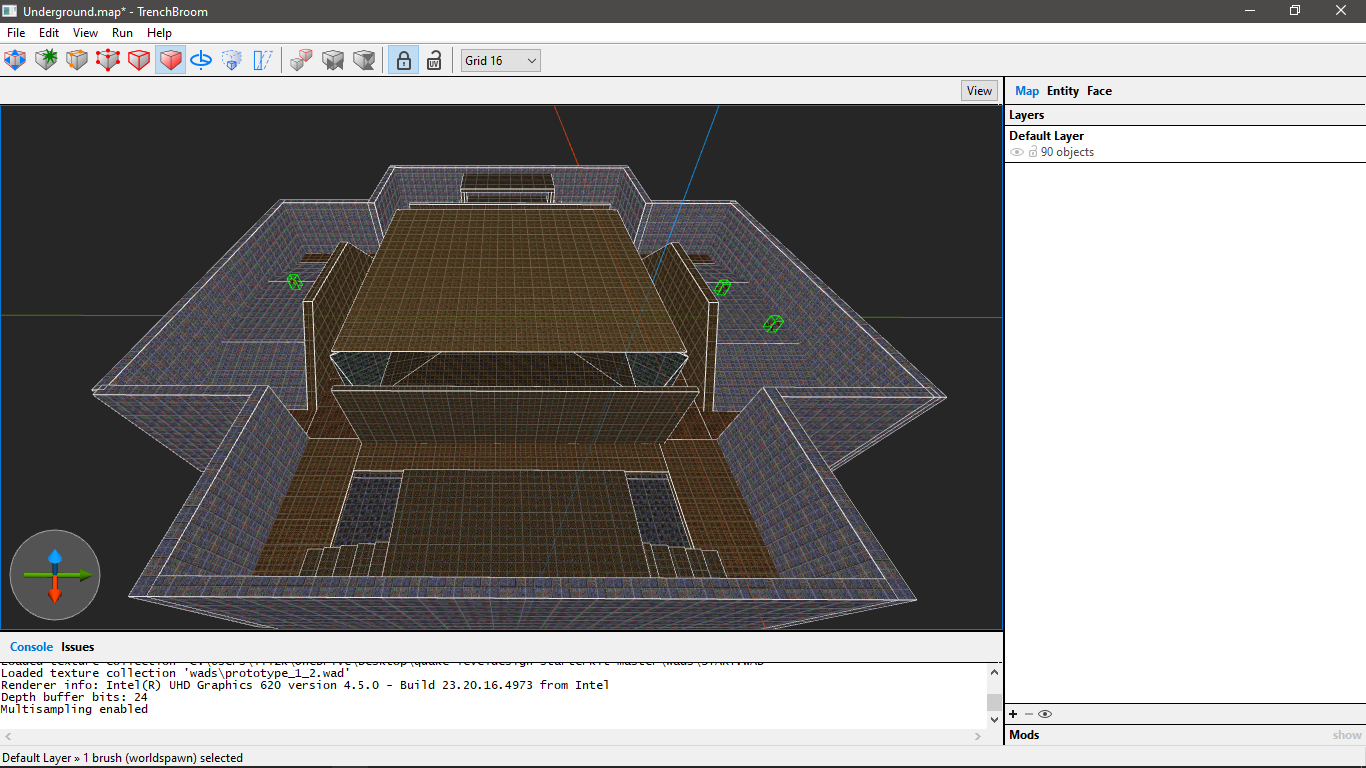
Task: Open the Help menu
Action: pos(160,33)
